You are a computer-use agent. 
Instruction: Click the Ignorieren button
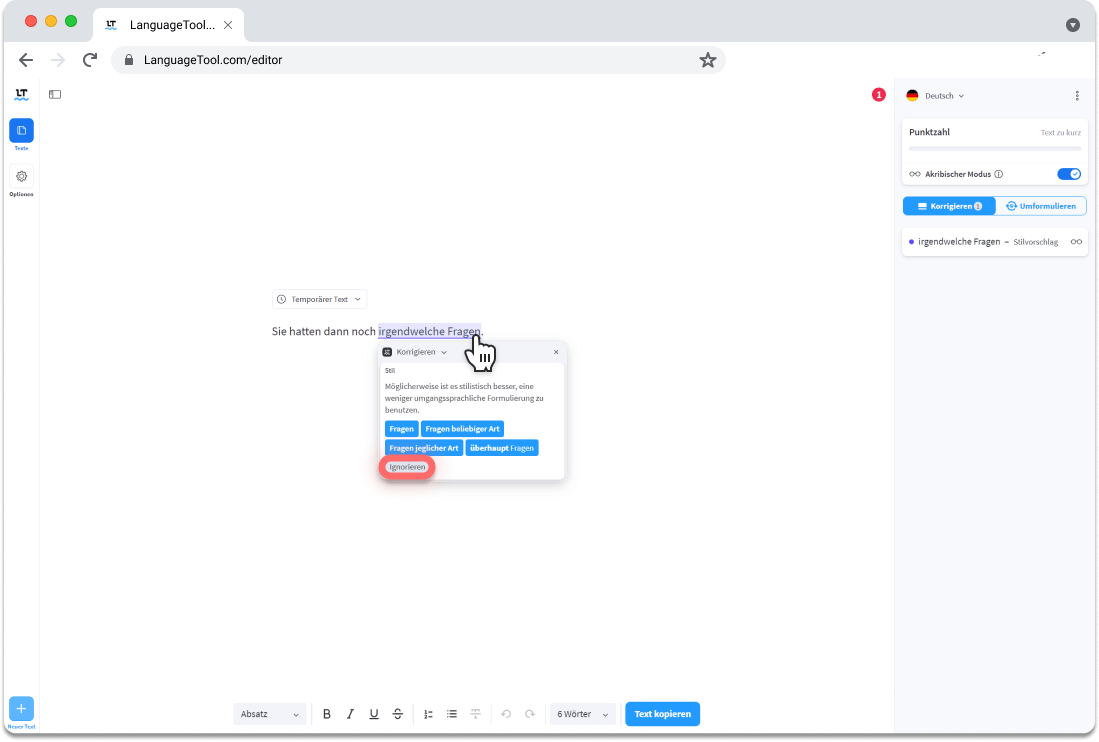tap(407, 467)
